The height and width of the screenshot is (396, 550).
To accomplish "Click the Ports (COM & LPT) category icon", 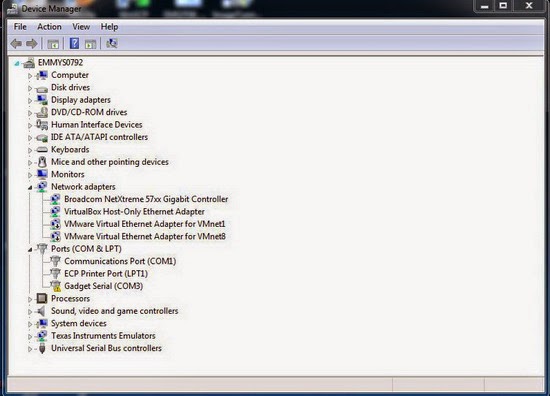I will (x=42, y=249).
